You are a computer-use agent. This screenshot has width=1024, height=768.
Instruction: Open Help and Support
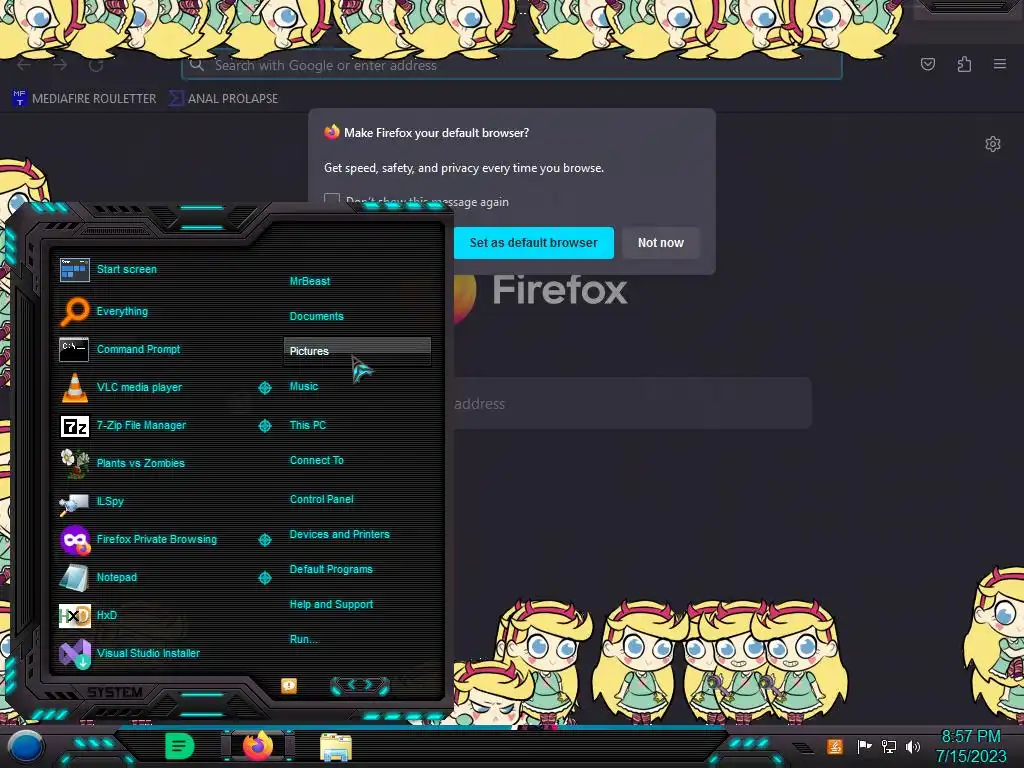point(331,605)
